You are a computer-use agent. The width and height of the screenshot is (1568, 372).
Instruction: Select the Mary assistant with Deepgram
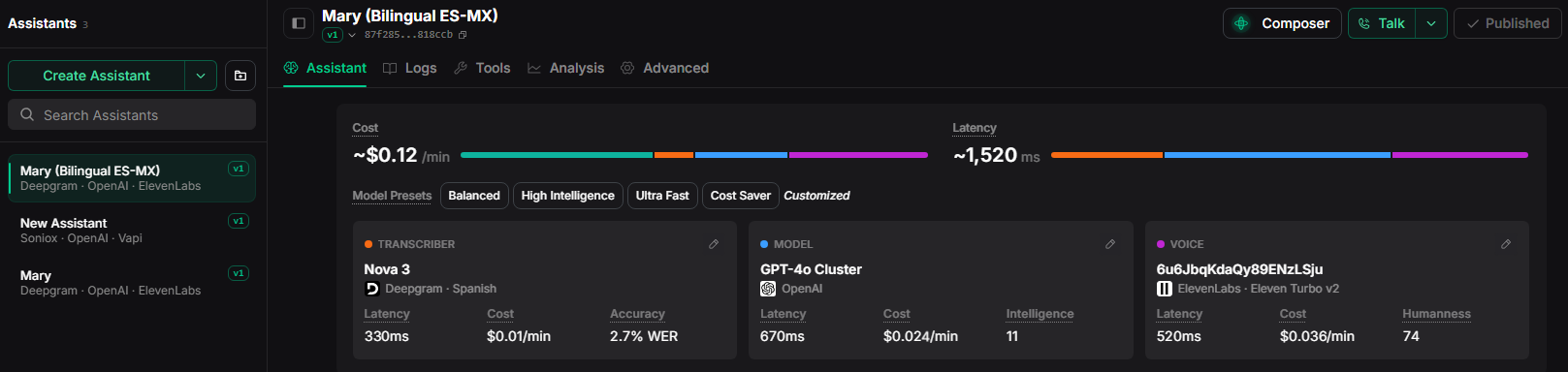click(132, 282)
